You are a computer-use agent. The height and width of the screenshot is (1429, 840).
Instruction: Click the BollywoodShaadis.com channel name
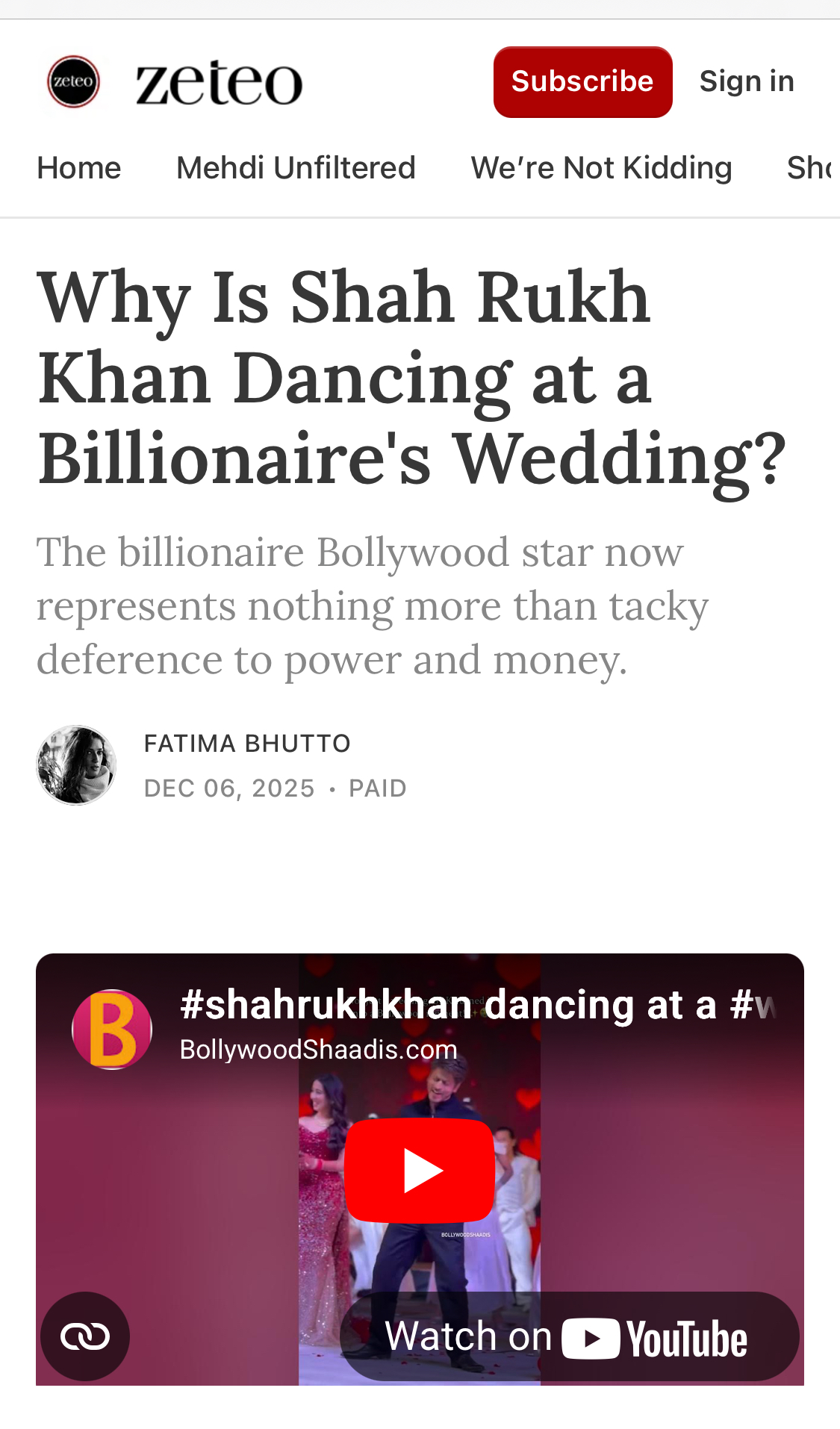(319, 1050)
